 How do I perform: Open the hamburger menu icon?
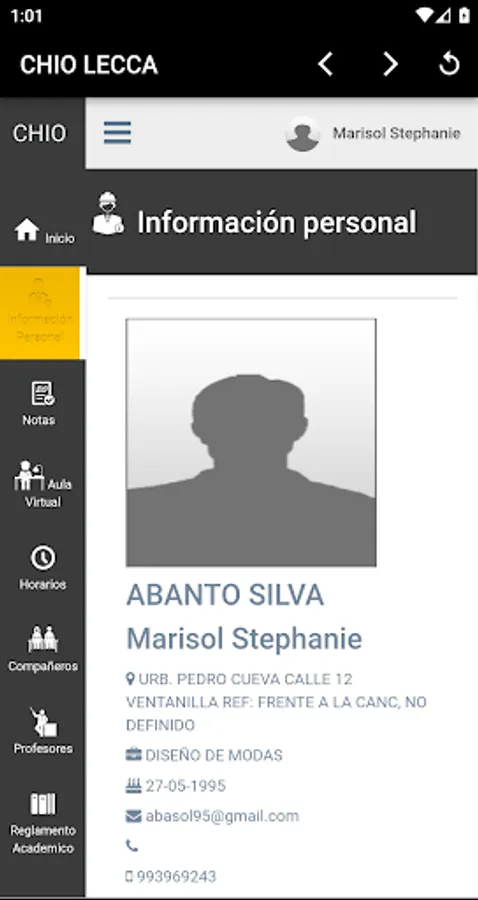(117, 133)
